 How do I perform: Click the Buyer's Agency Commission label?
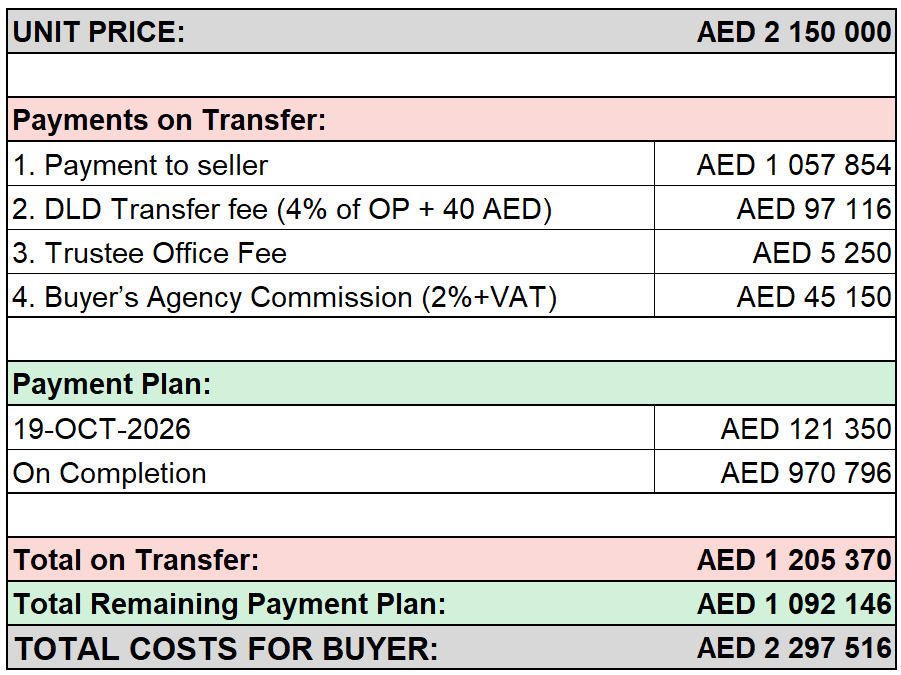pyautogui.click(x=284, y=297)
